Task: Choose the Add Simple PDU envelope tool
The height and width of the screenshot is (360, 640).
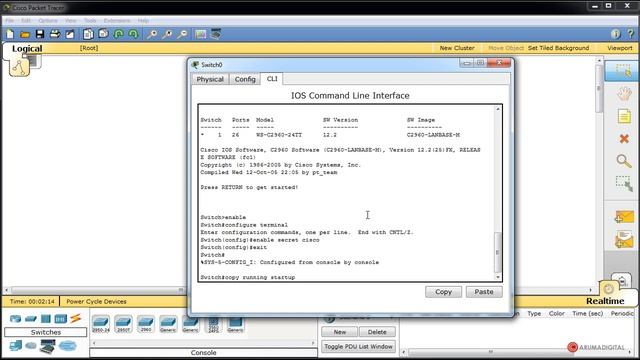Action: pos(624,217)
